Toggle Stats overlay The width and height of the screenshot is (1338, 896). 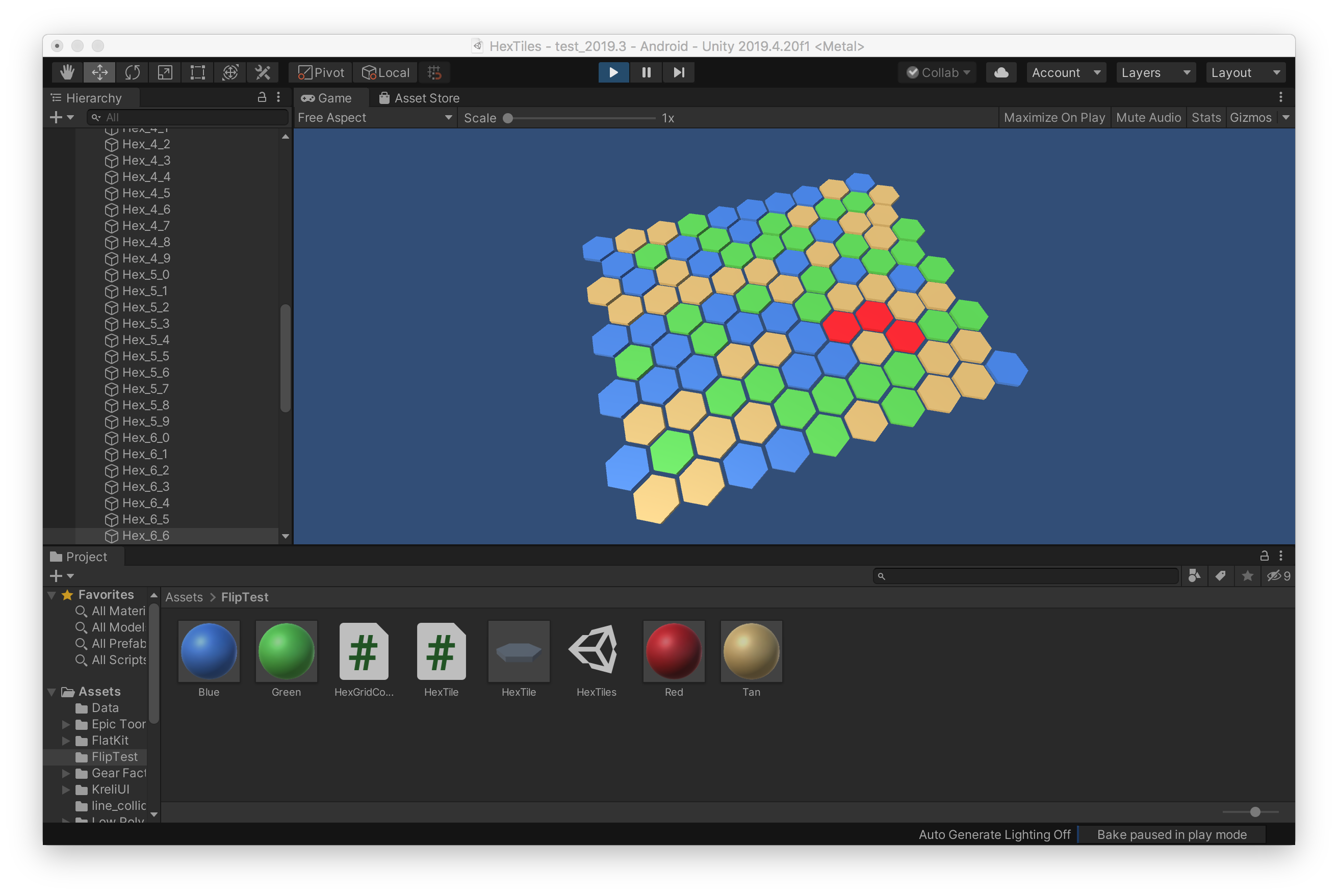coord(1205,117)
